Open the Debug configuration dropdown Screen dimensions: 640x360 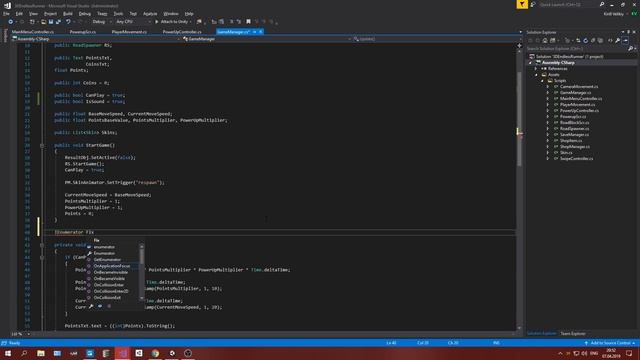click(100, 22)
